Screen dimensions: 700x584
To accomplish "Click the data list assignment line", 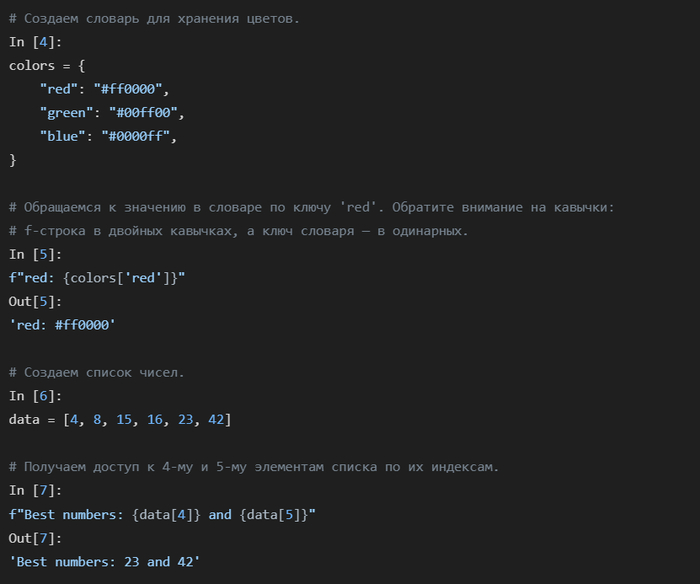I will tap(120, 419).
